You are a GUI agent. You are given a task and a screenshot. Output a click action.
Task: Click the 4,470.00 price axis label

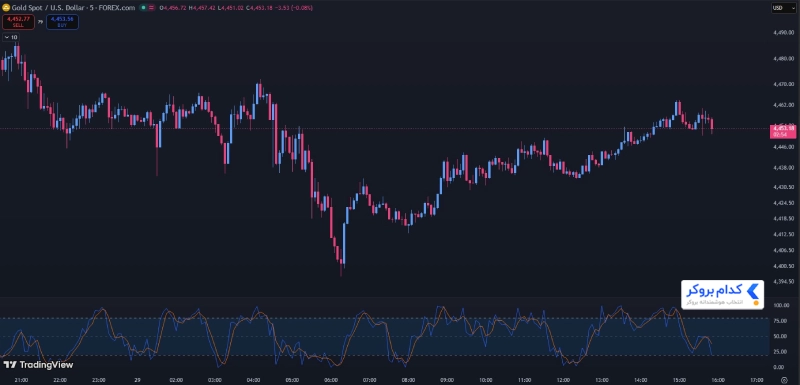pyautogui.click(x=783, y=84)
